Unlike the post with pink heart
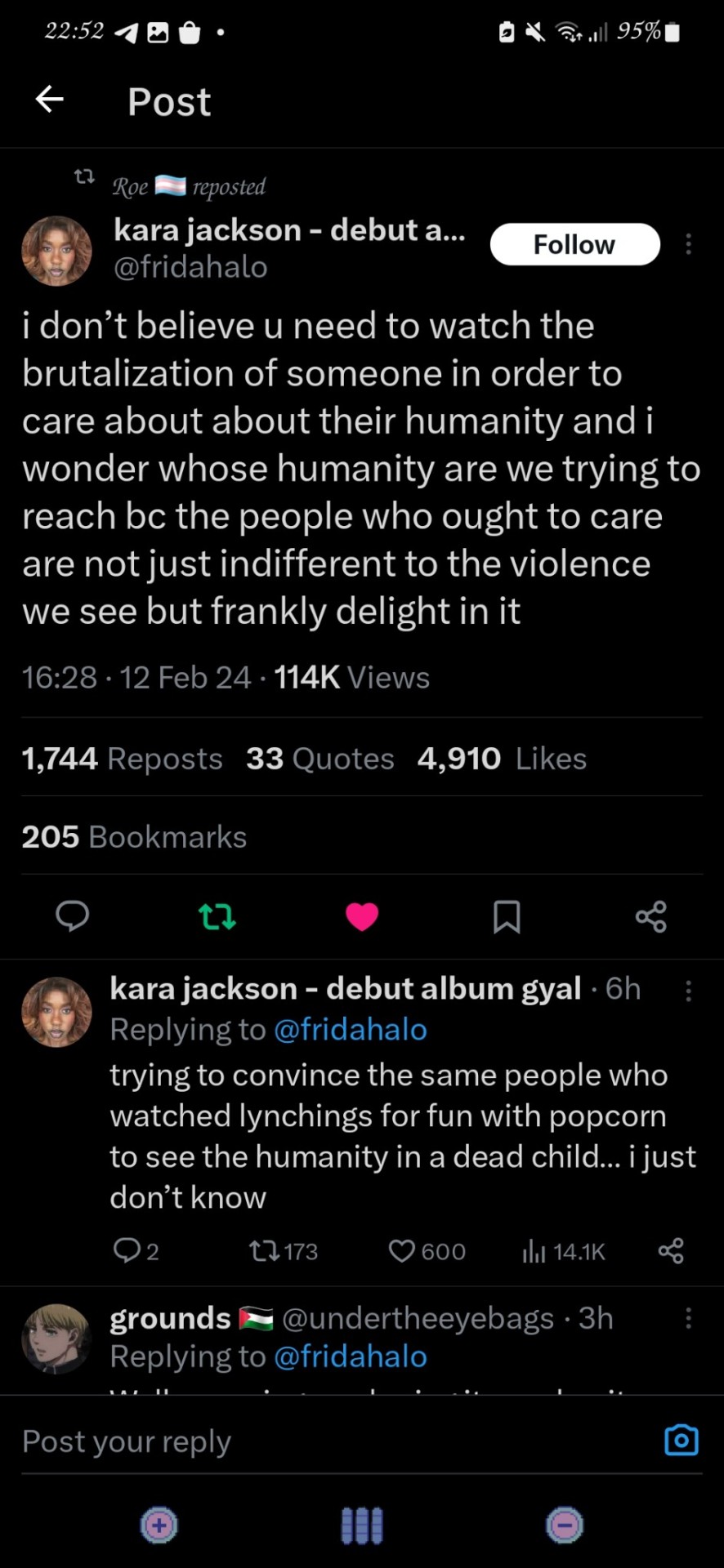Screen dimensions: 724x1568 point(362,916)
